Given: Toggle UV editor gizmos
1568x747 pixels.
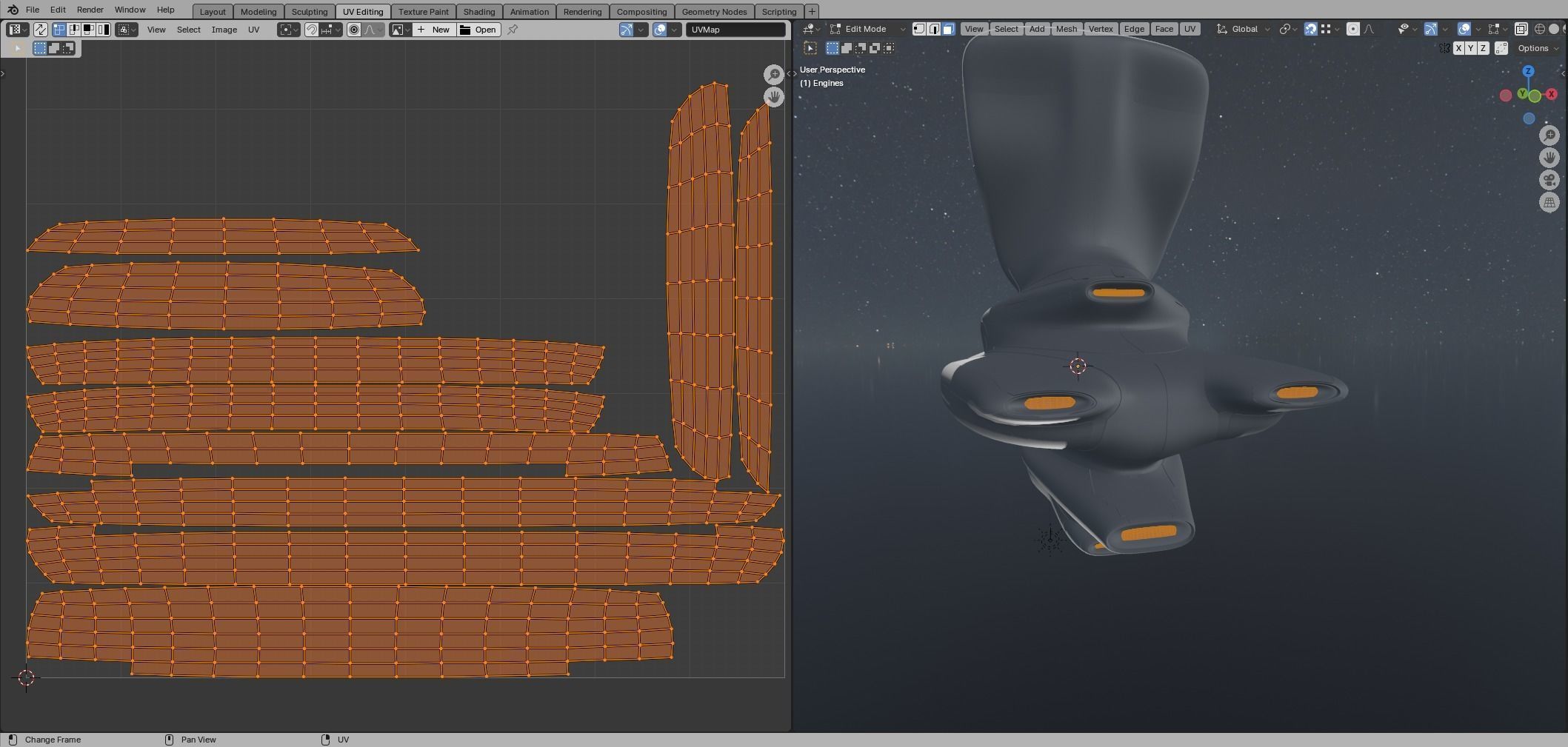Looking at the screenshot, I should 627,30.
